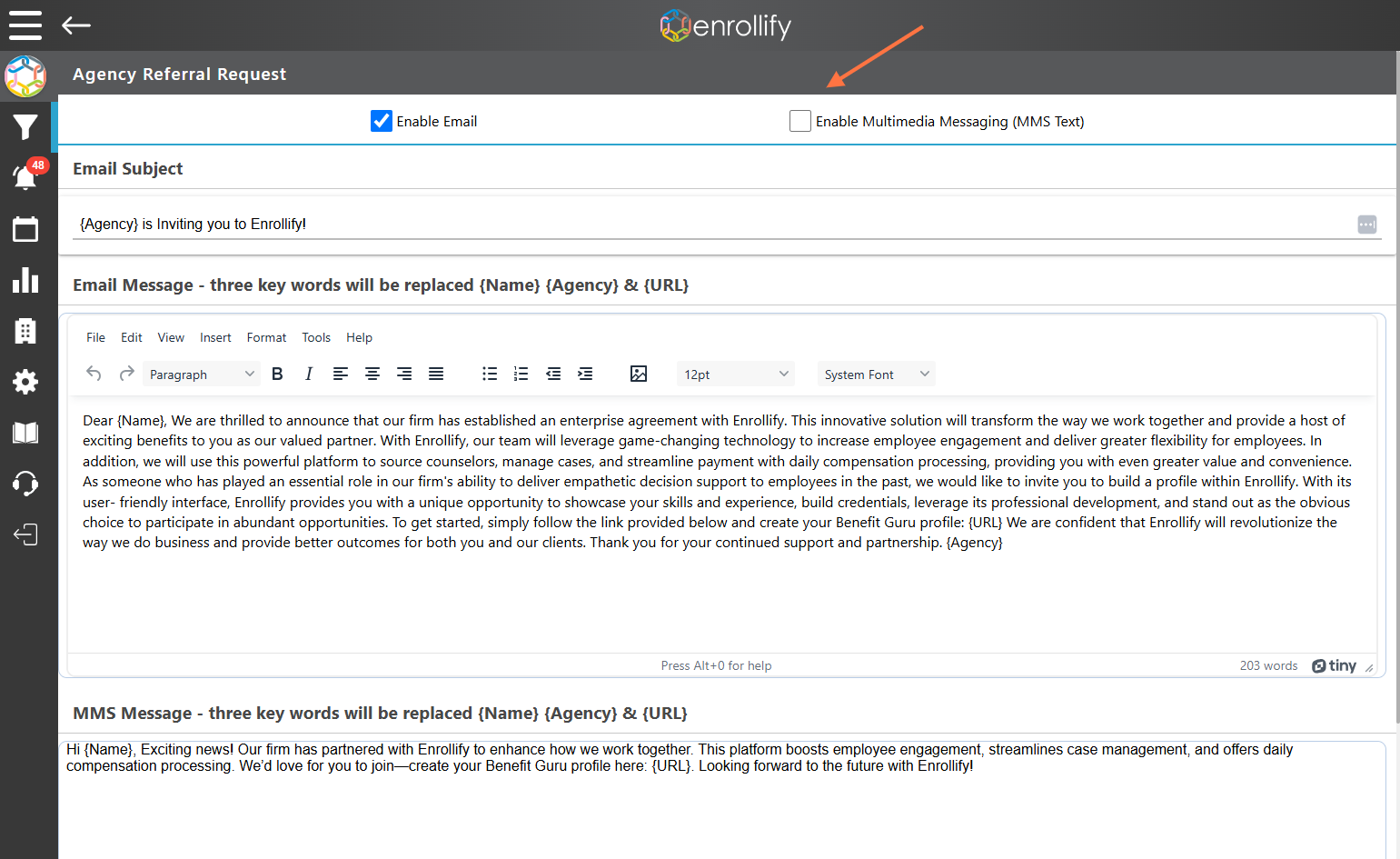Decrease paragraph indent
This screenshot has height=859, width=1400.
(553, 374)
